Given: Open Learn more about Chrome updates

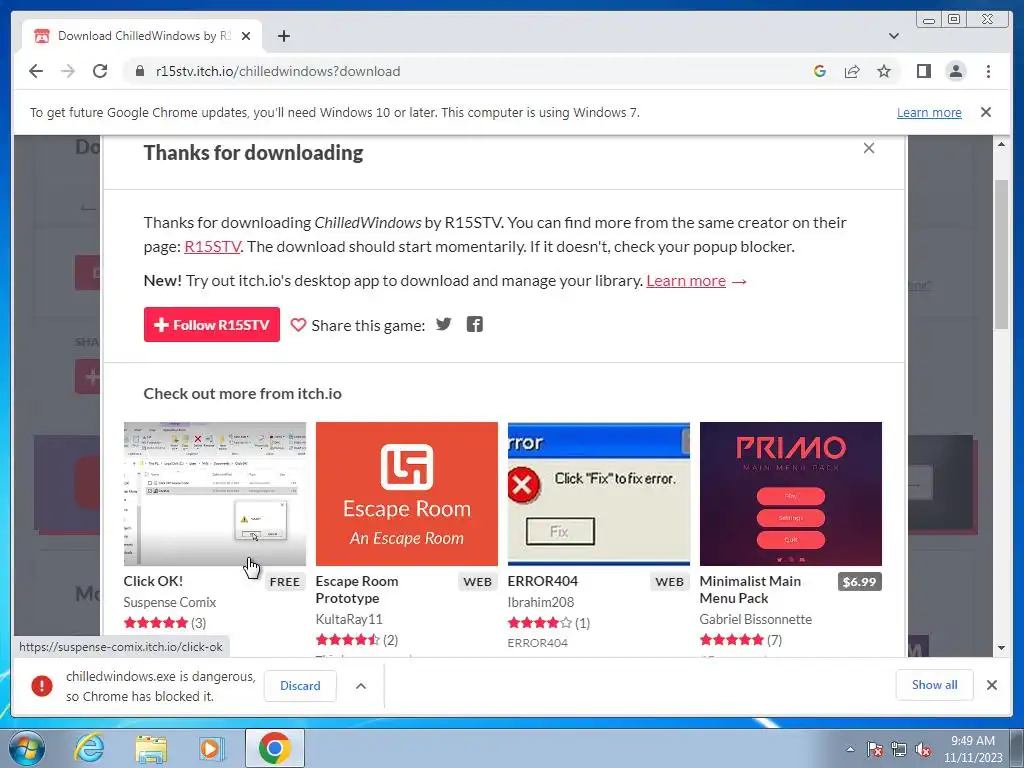Looking at the screenshot, I should coord(929,112).
